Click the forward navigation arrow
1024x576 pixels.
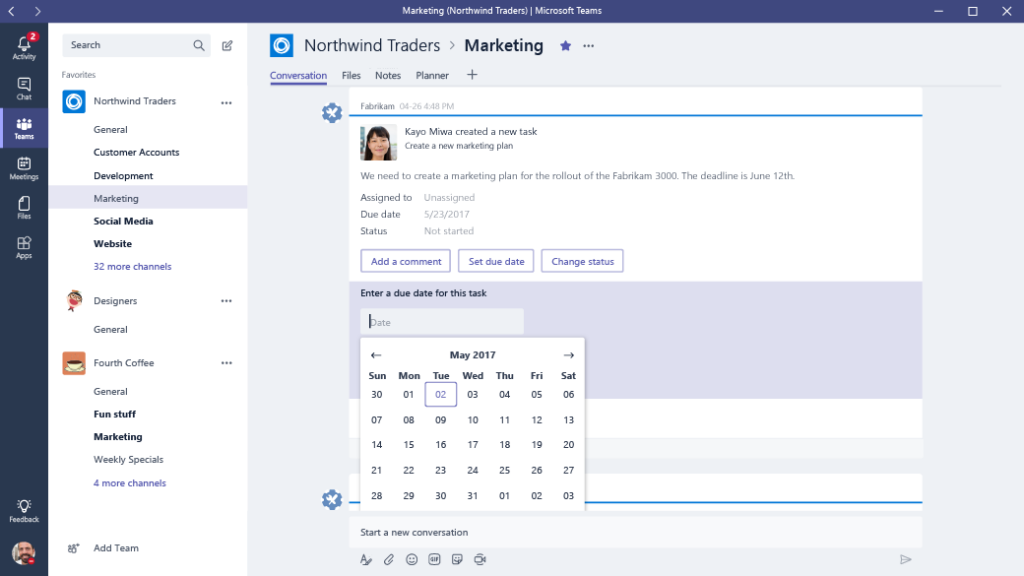(x=37, y=11)
